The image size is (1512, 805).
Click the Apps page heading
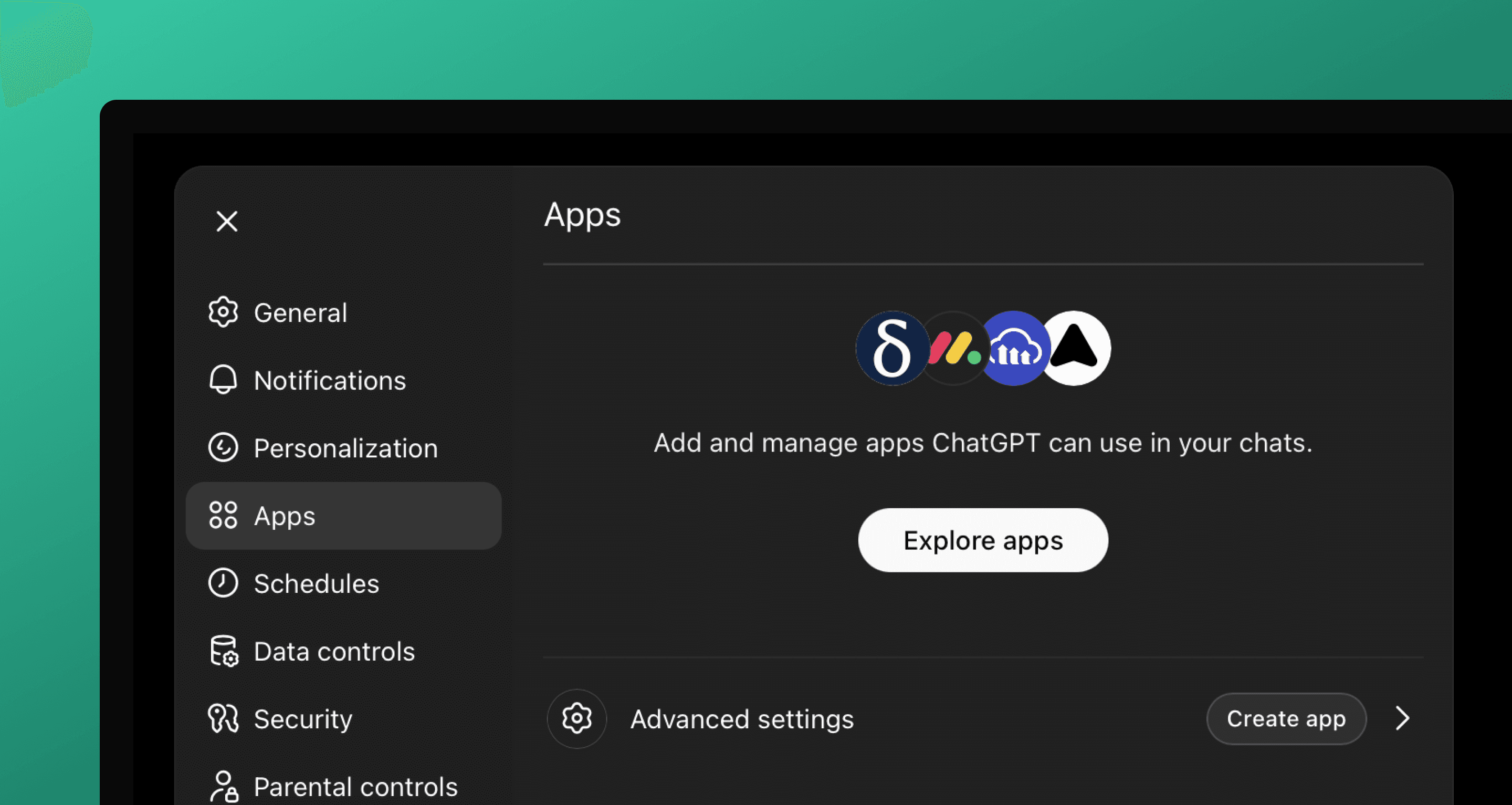click(x=582, y=215)
